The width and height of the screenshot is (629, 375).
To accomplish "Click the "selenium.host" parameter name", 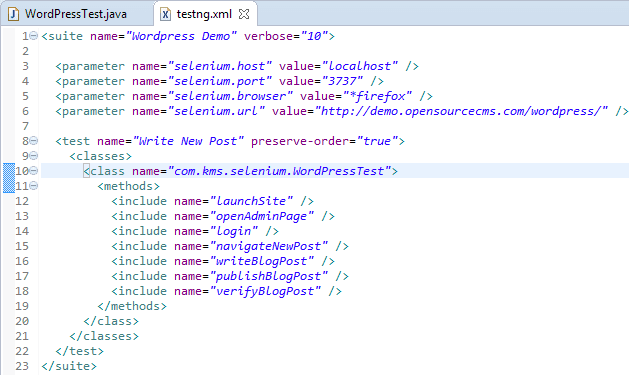I will [220, 66].
